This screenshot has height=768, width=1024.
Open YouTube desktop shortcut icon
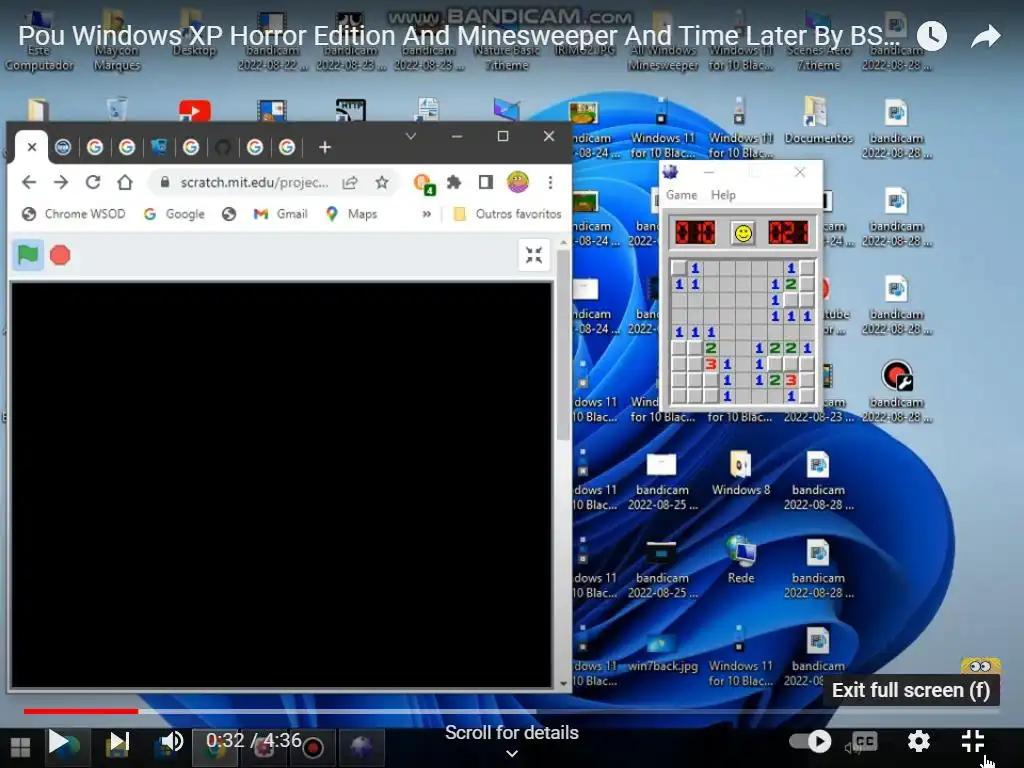195,110
